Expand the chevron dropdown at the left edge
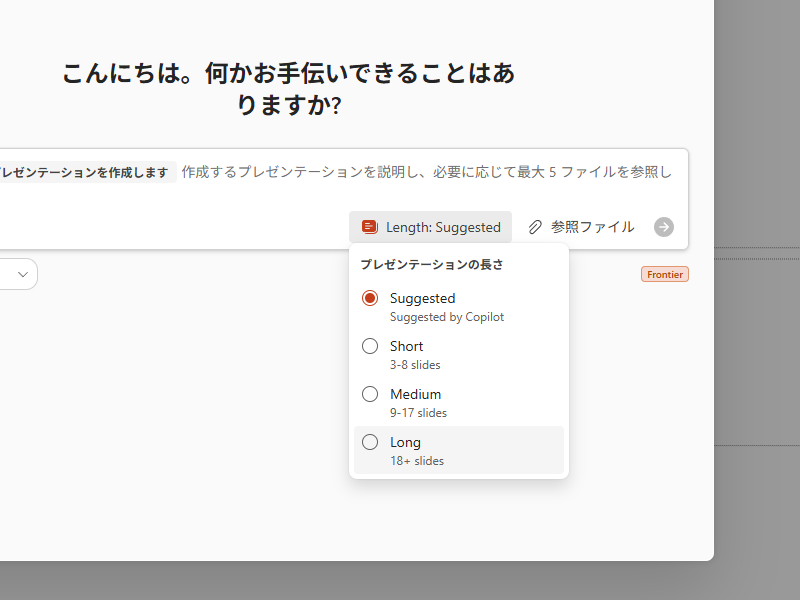 point(20,273)
